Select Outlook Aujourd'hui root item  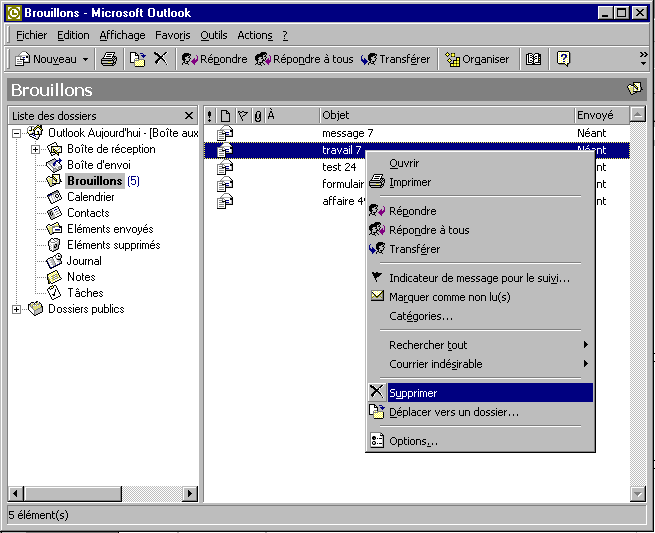[x=123, y=133]
